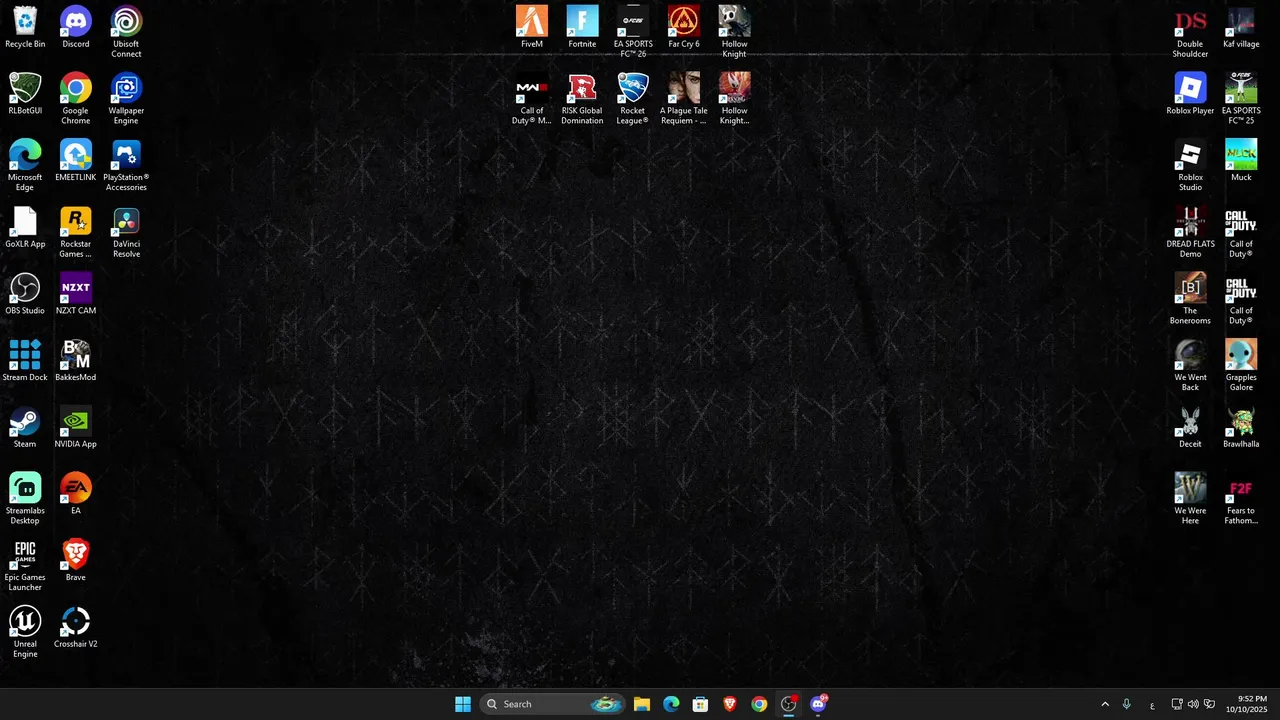Click the microphone tray icon
This screenshot has height=720, width=1280.
1127,704
